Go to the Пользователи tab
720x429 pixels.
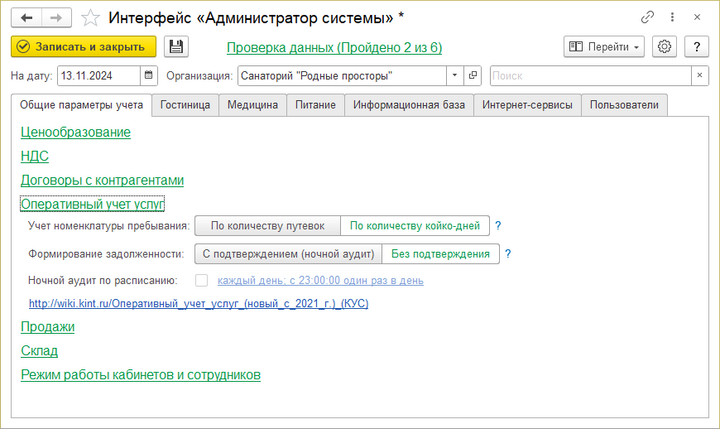(624, 105)
